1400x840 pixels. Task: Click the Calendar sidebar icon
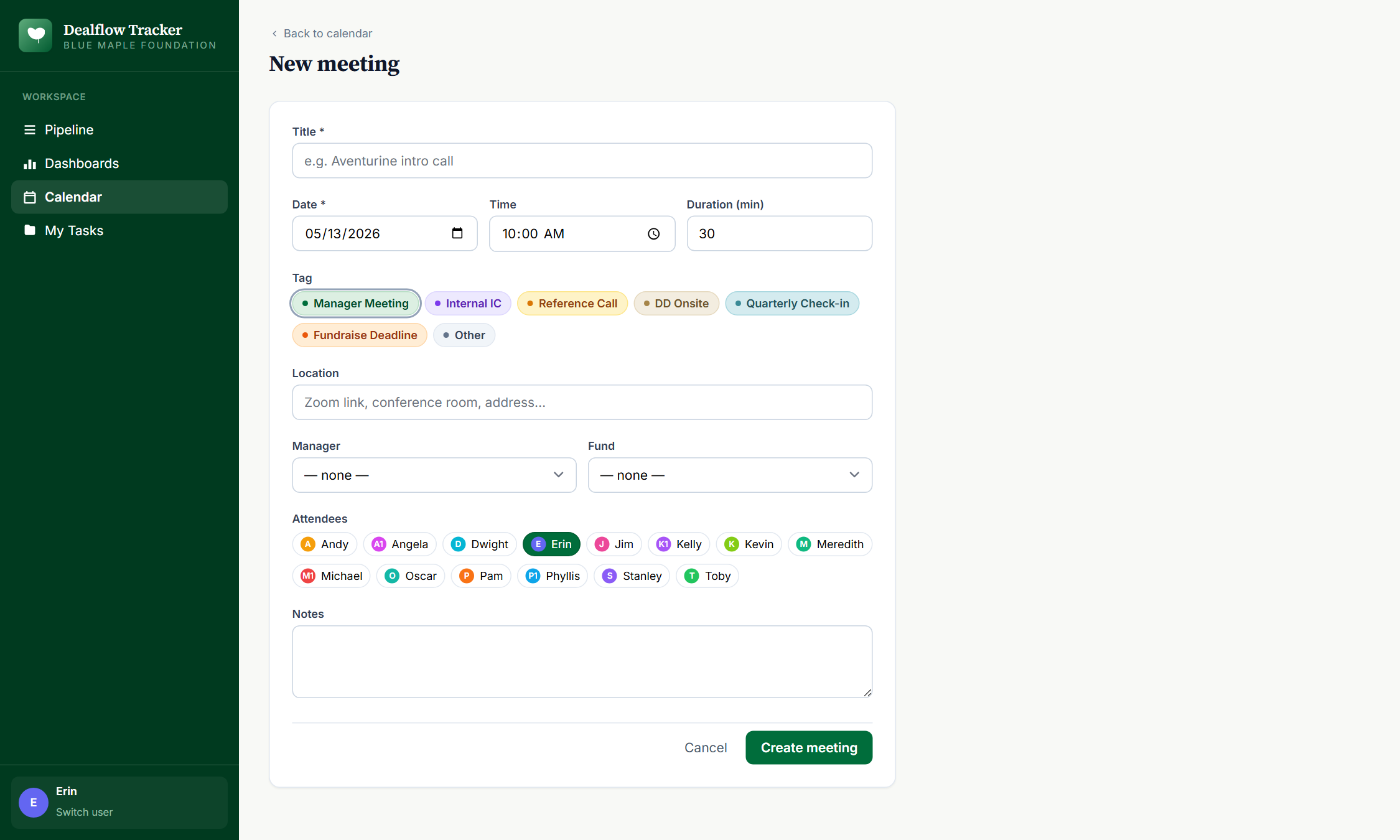tap(29, 197)
